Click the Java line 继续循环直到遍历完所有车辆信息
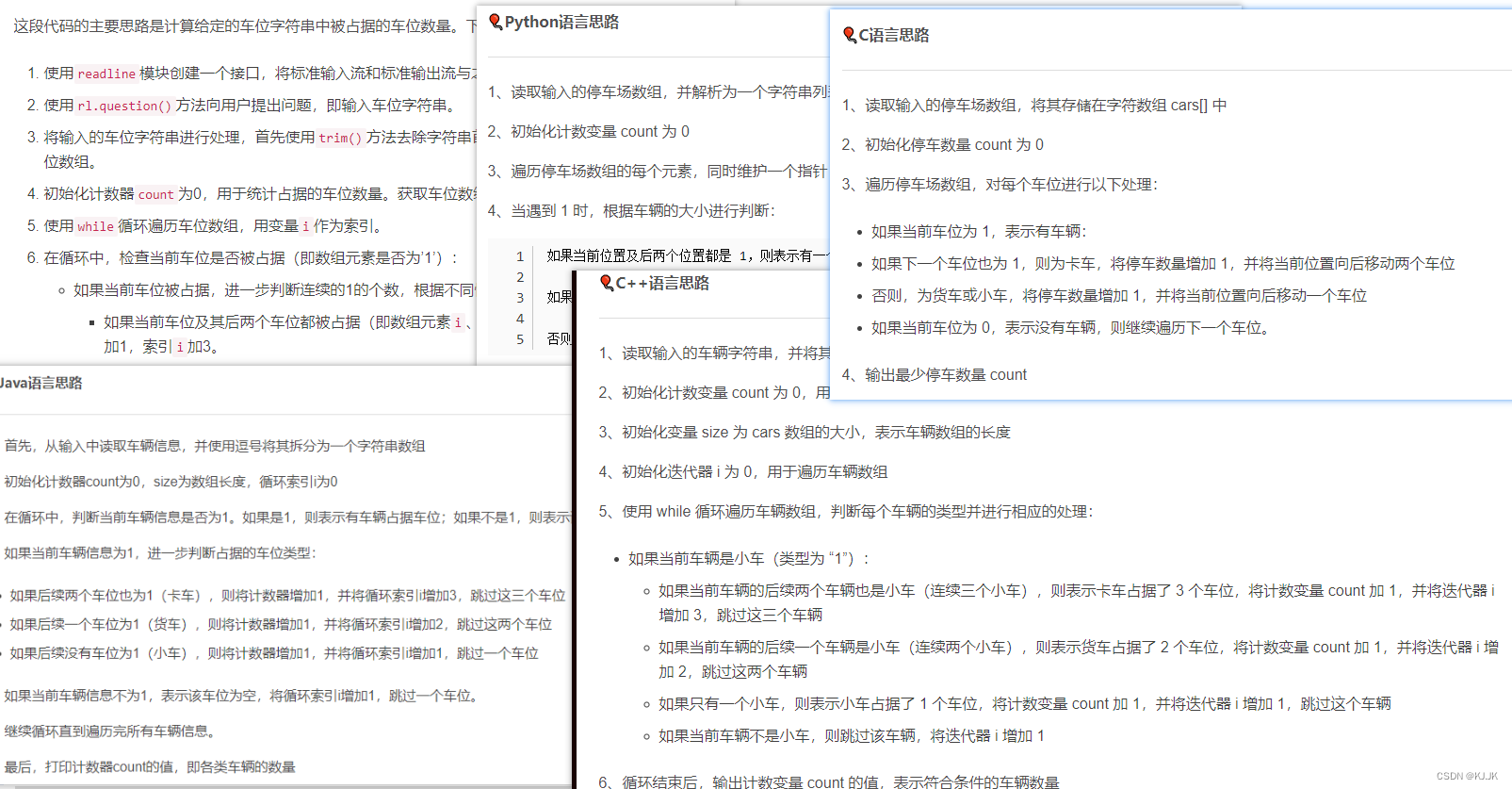 (x=113, y=731)
